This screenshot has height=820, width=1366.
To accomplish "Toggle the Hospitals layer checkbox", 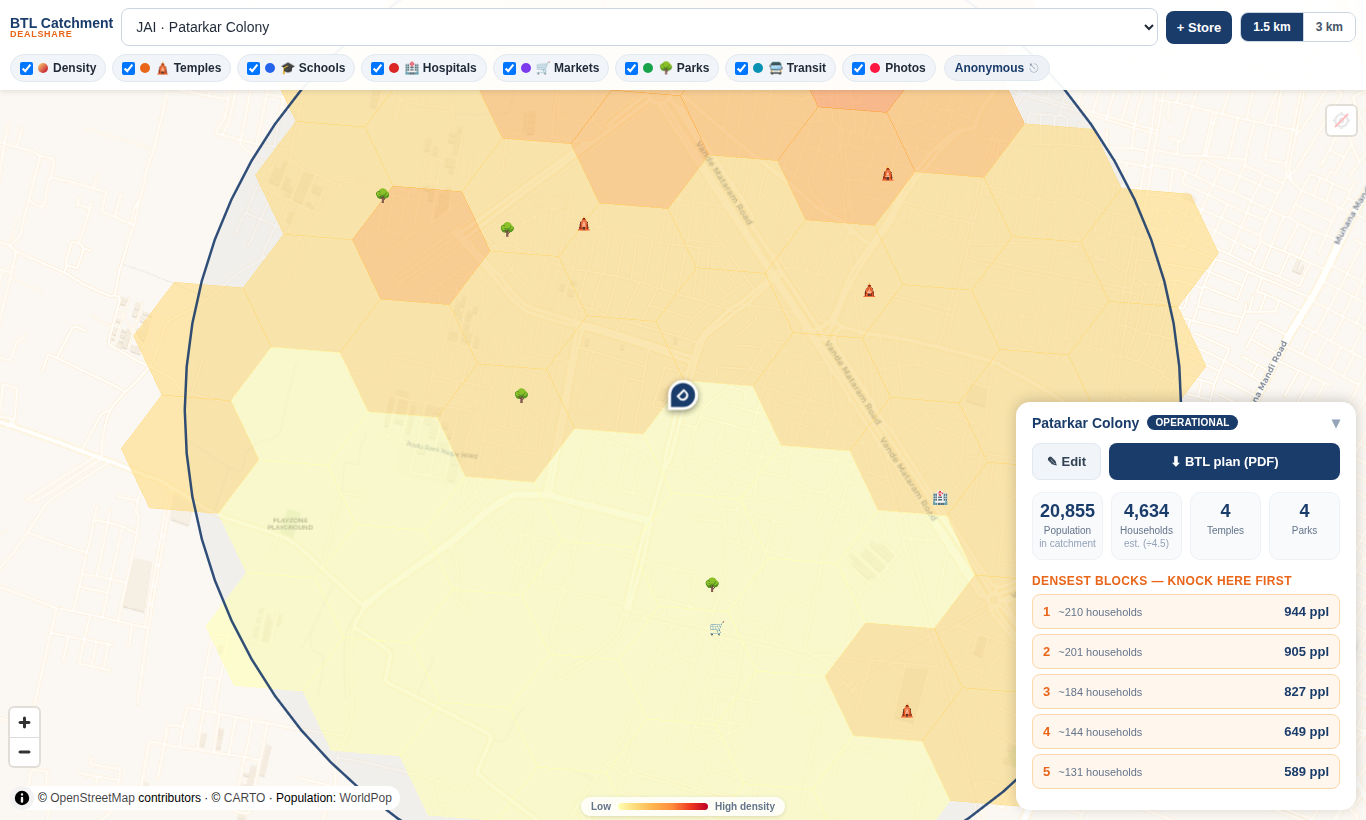I will tap(378, 68).
